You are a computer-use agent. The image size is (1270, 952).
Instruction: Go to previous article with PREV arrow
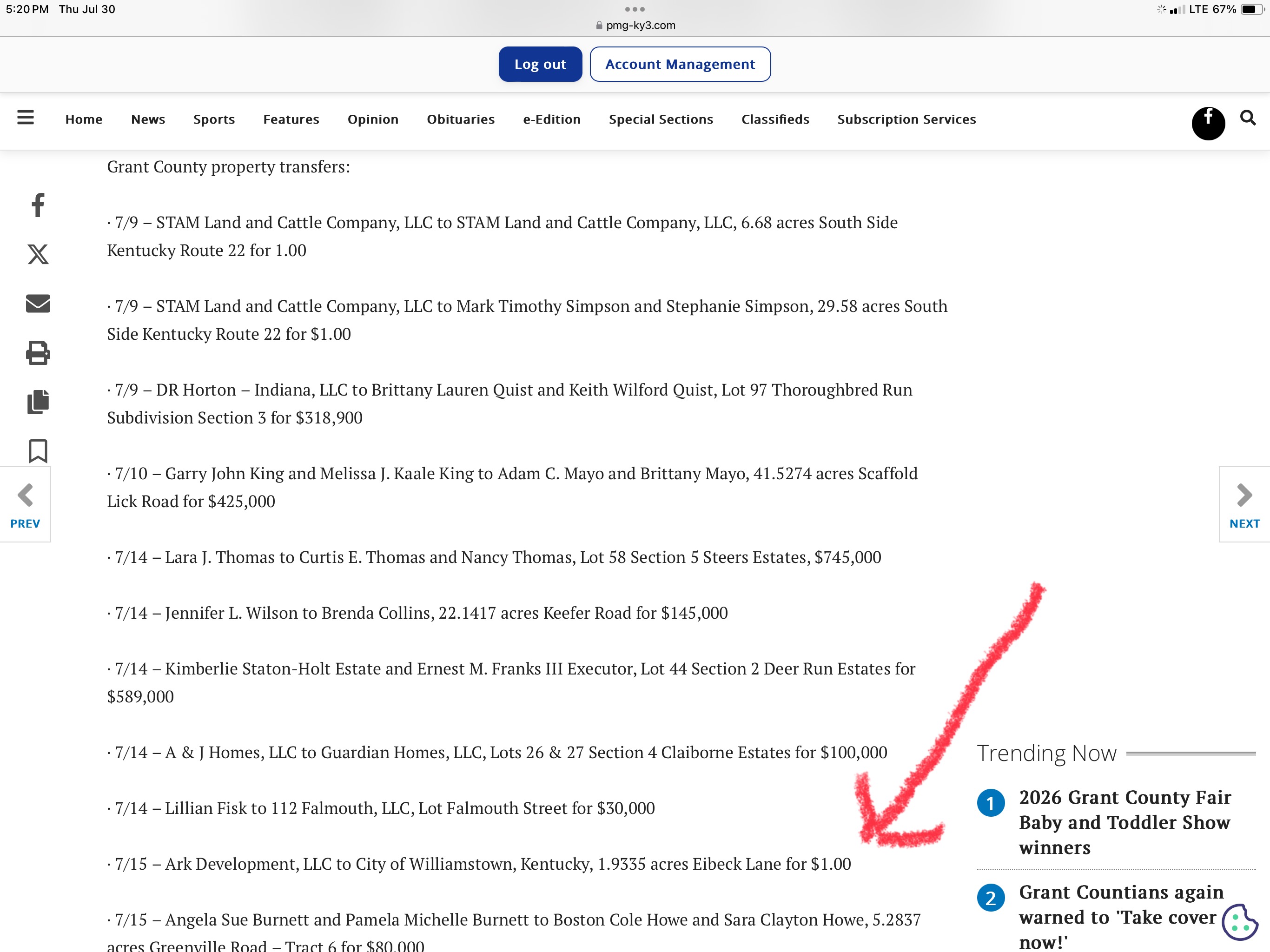25,505
